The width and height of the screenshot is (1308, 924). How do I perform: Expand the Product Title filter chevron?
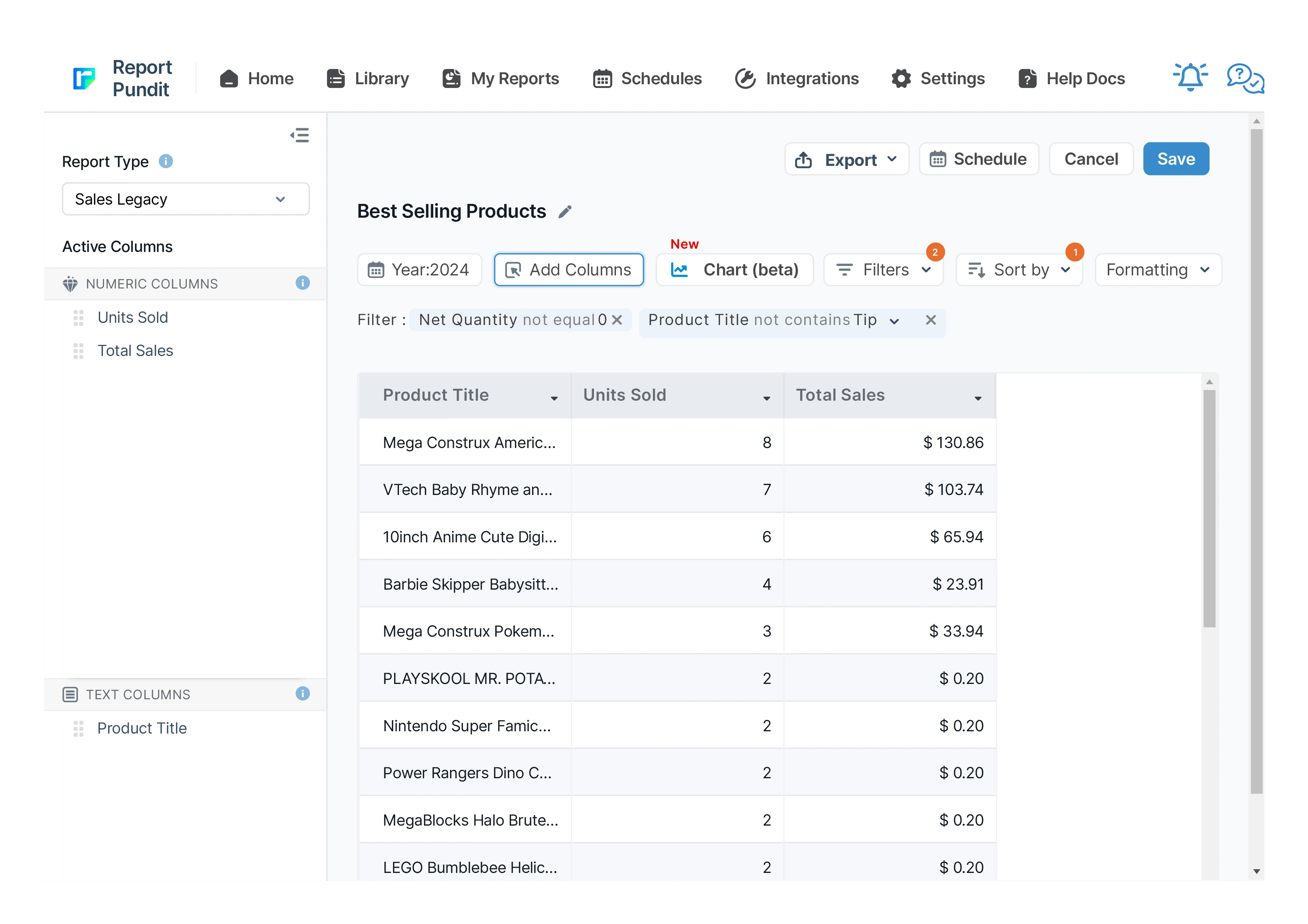[894, 321]
